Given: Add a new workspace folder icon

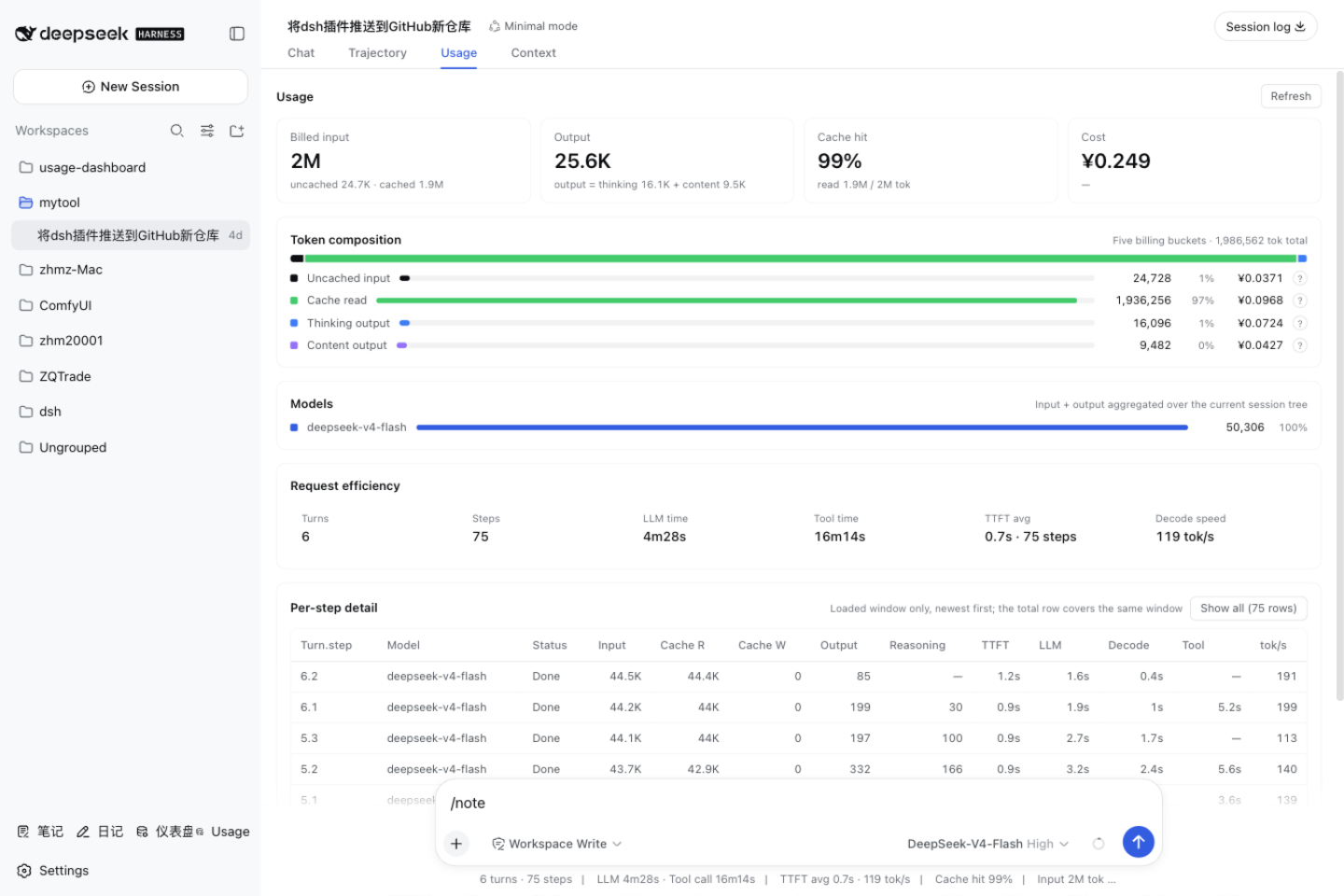Looking at the screenshot, I should coord(237,131).
